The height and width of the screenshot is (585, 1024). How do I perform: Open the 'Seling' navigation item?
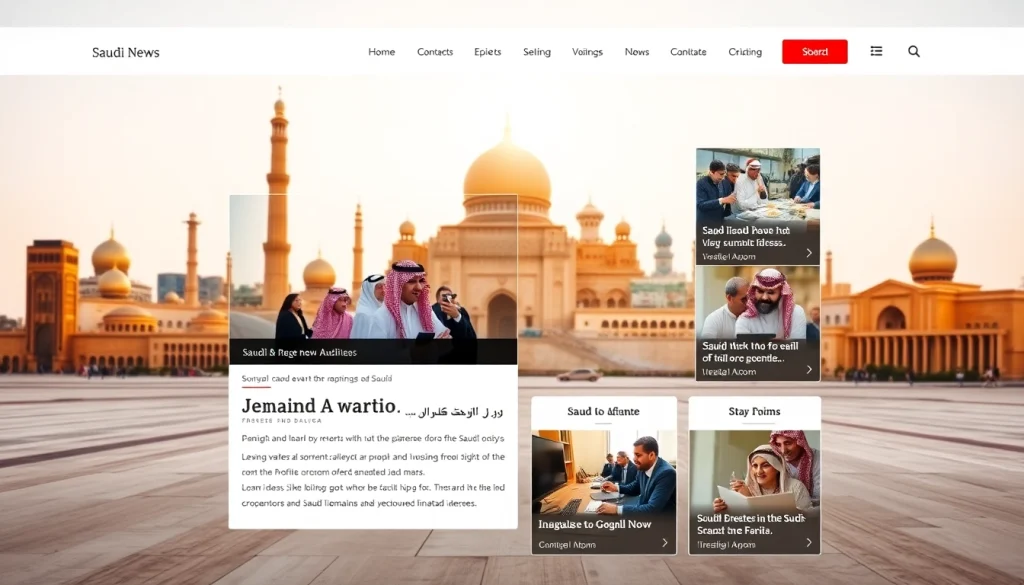(x=537, y=51)
